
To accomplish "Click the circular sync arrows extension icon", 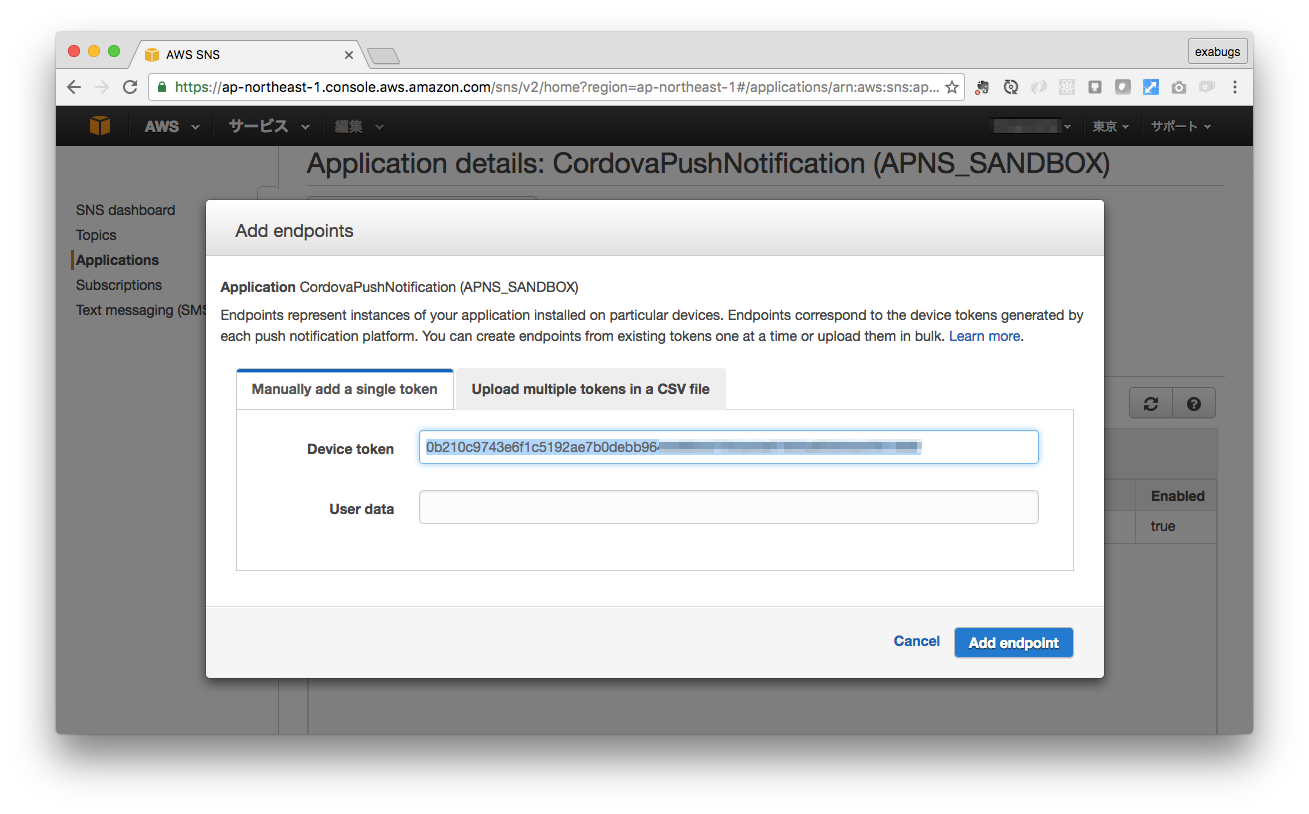I will (x=1011, y=87).
